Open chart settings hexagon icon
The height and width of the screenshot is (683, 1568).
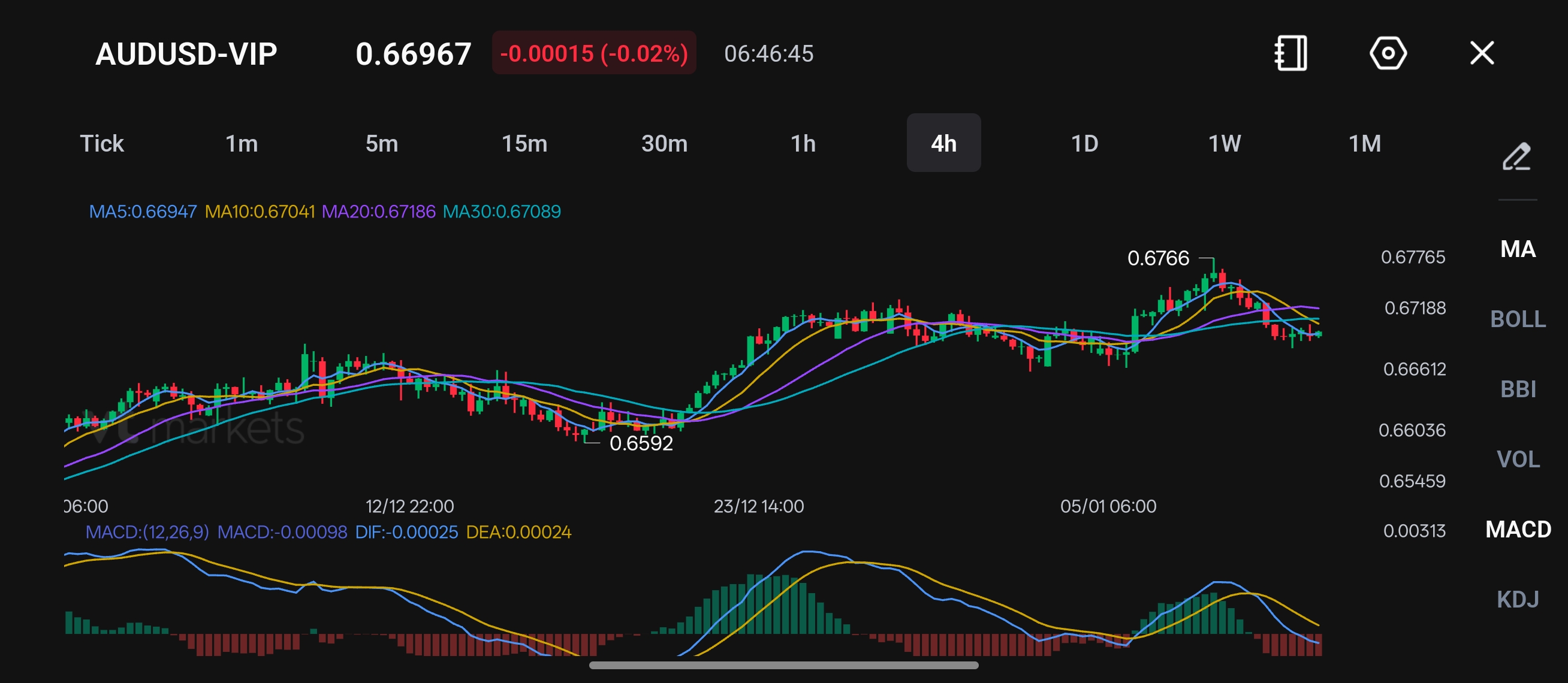click(1388, 53)
